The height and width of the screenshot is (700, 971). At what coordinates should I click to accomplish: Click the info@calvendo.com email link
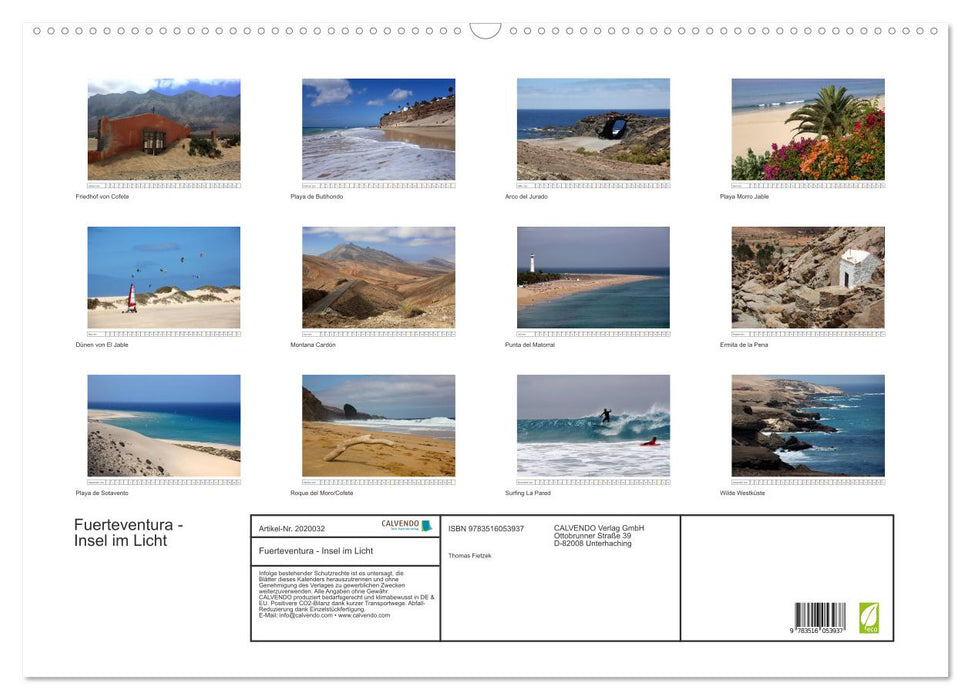click(x=301, y=614)
